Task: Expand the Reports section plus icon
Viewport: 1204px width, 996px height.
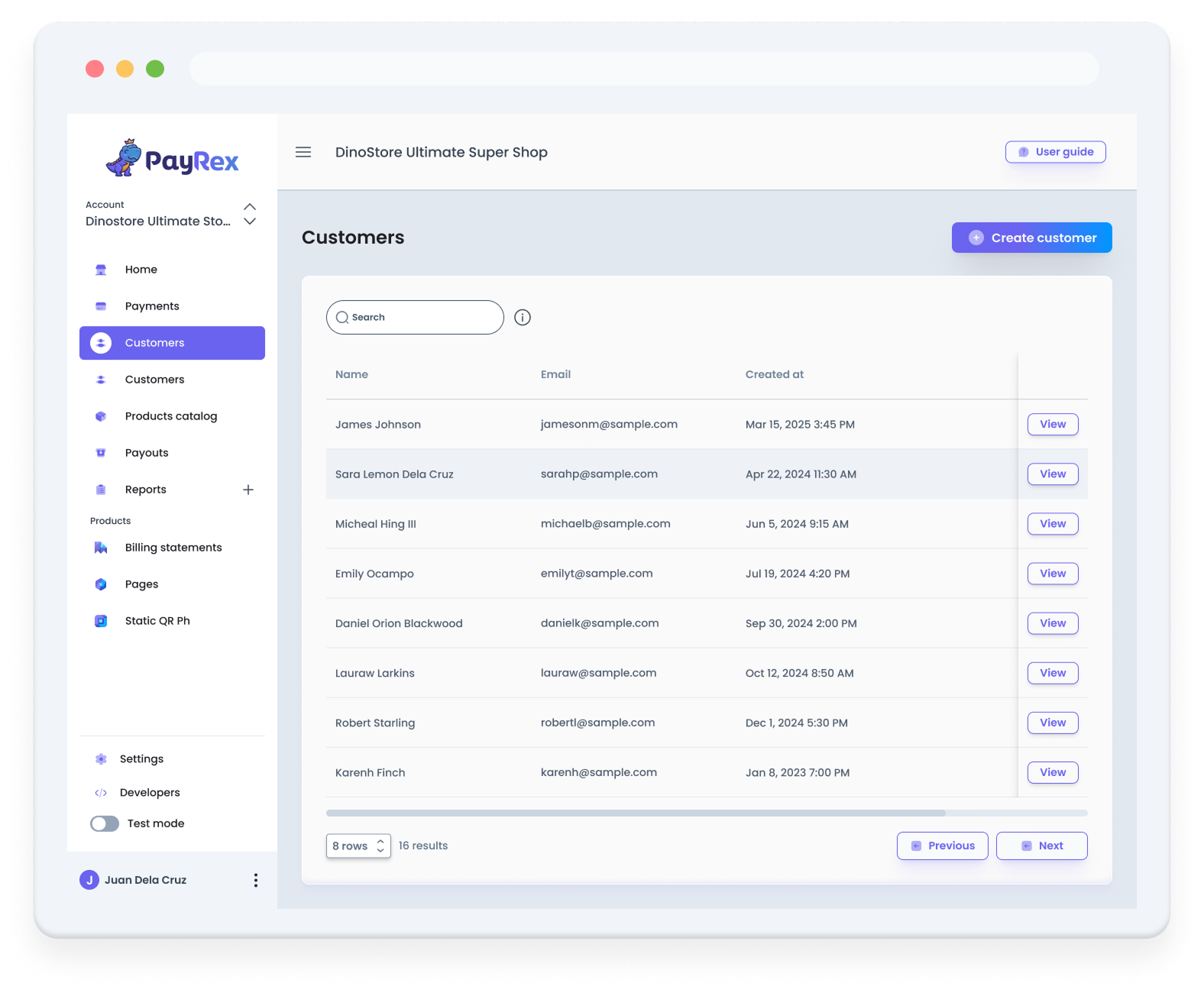Action: pos(248,490)
